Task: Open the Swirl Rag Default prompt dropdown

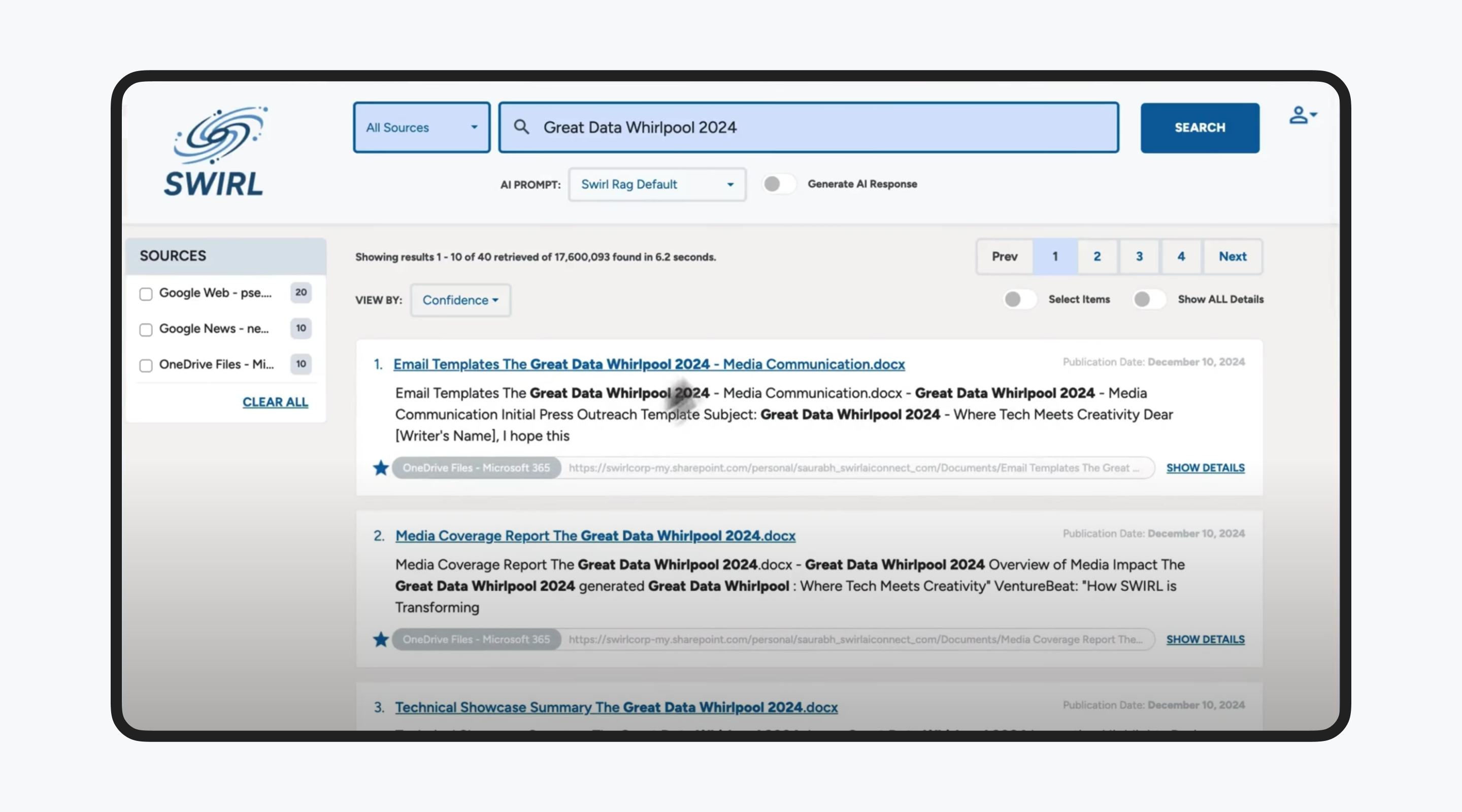Action: pyautogui.click(x=657, y=184)
